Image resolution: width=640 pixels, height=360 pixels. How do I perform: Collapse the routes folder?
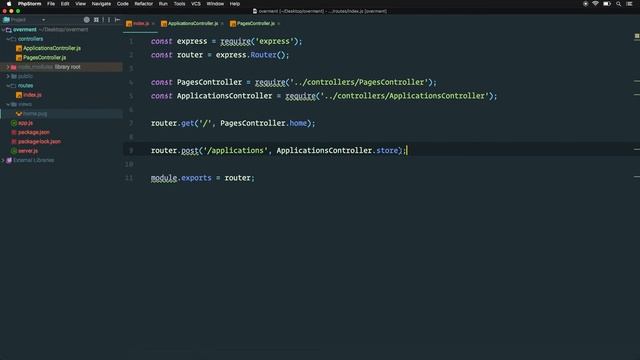click(8, 86)
